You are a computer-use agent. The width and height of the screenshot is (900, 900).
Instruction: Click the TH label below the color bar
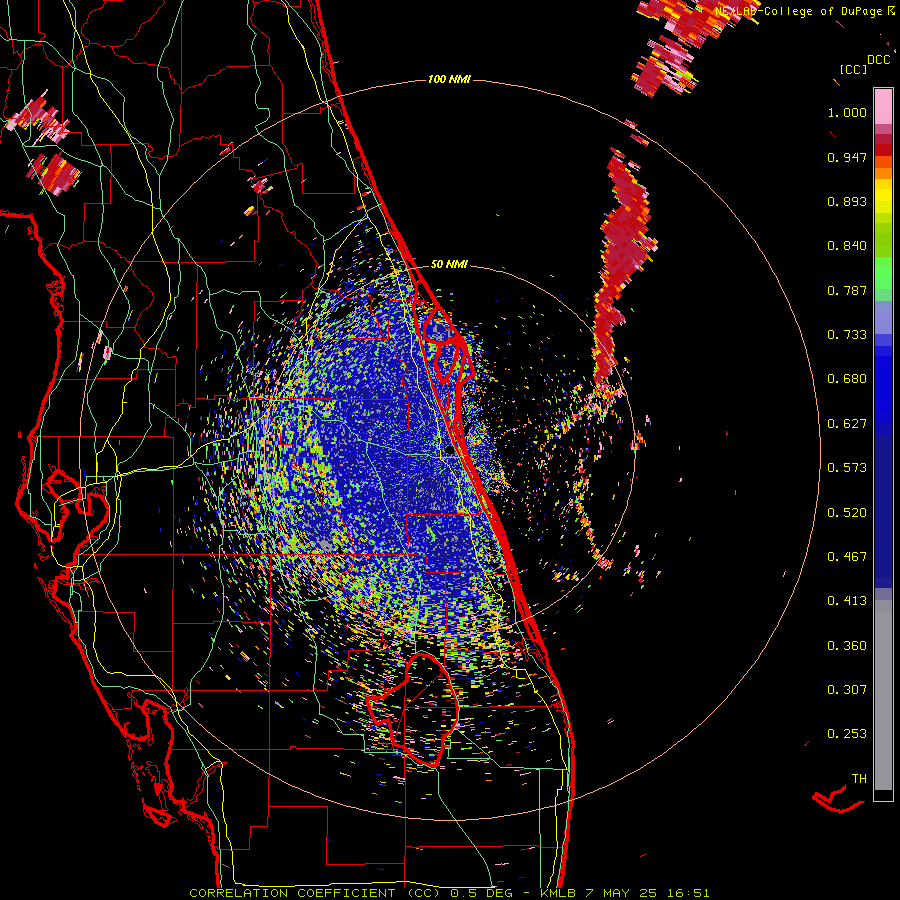[859, 779]
